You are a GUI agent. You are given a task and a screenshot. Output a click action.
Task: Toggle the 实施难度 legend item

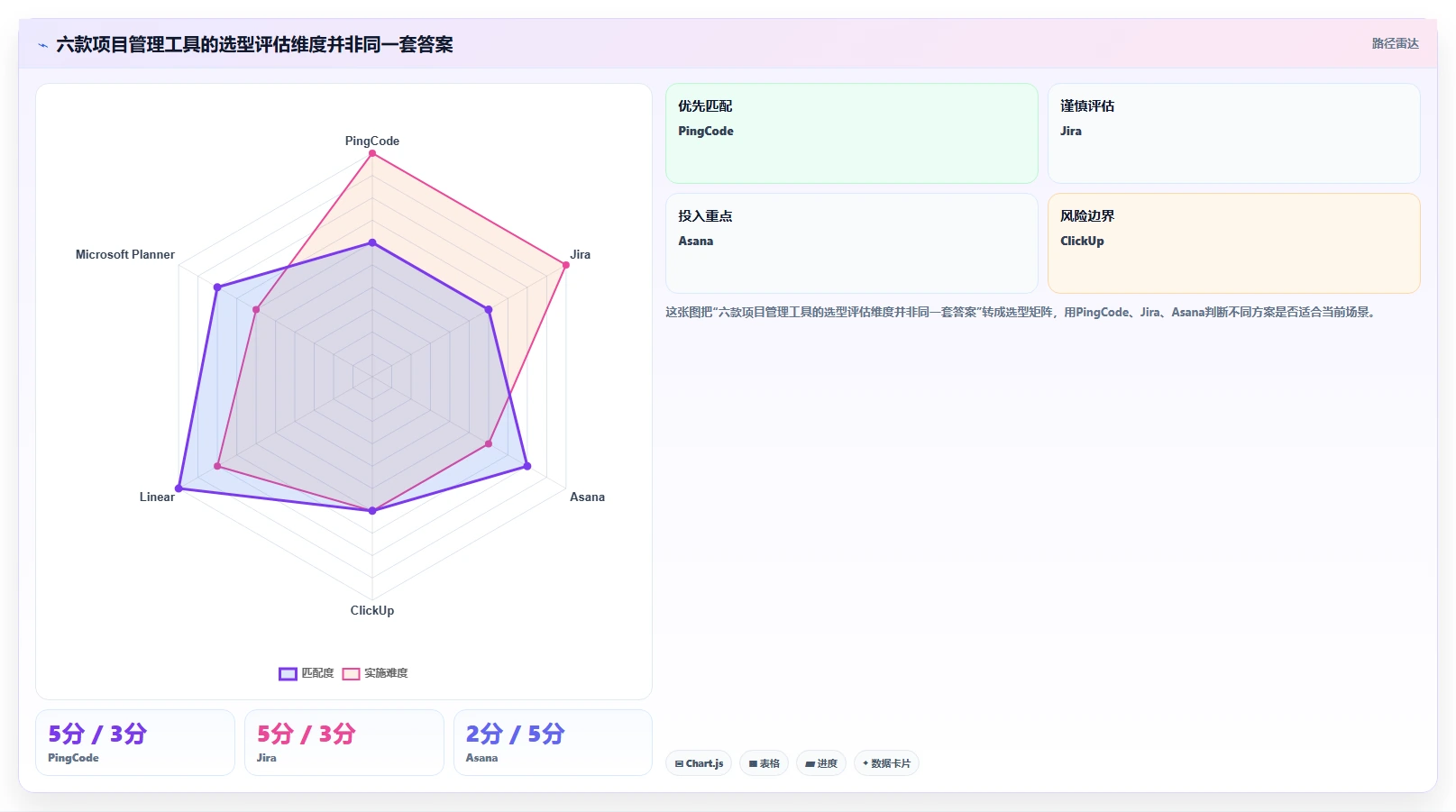pos(375,673)
